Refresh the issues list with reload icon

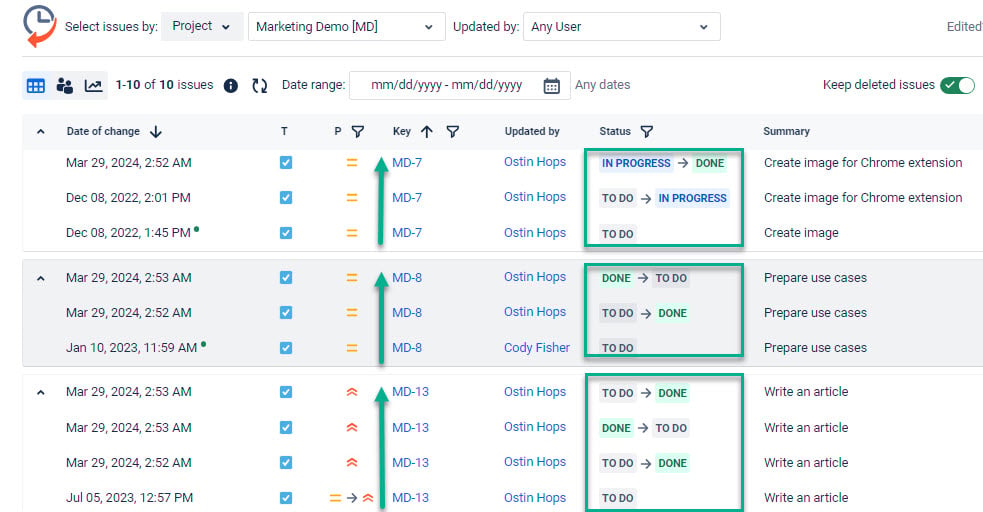(x=260, y=86)
